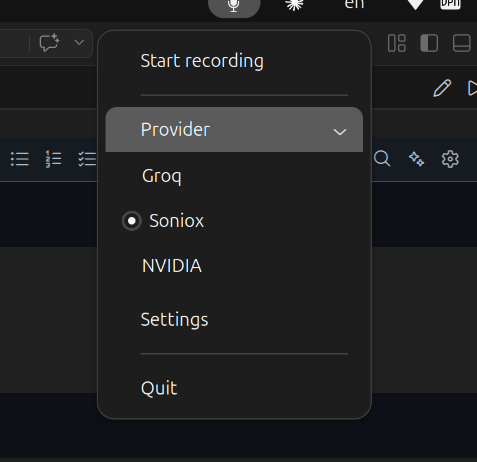Screen dimensions: 477x462
Task: Click the bulleted list icon
Action: tap(20, 159)
